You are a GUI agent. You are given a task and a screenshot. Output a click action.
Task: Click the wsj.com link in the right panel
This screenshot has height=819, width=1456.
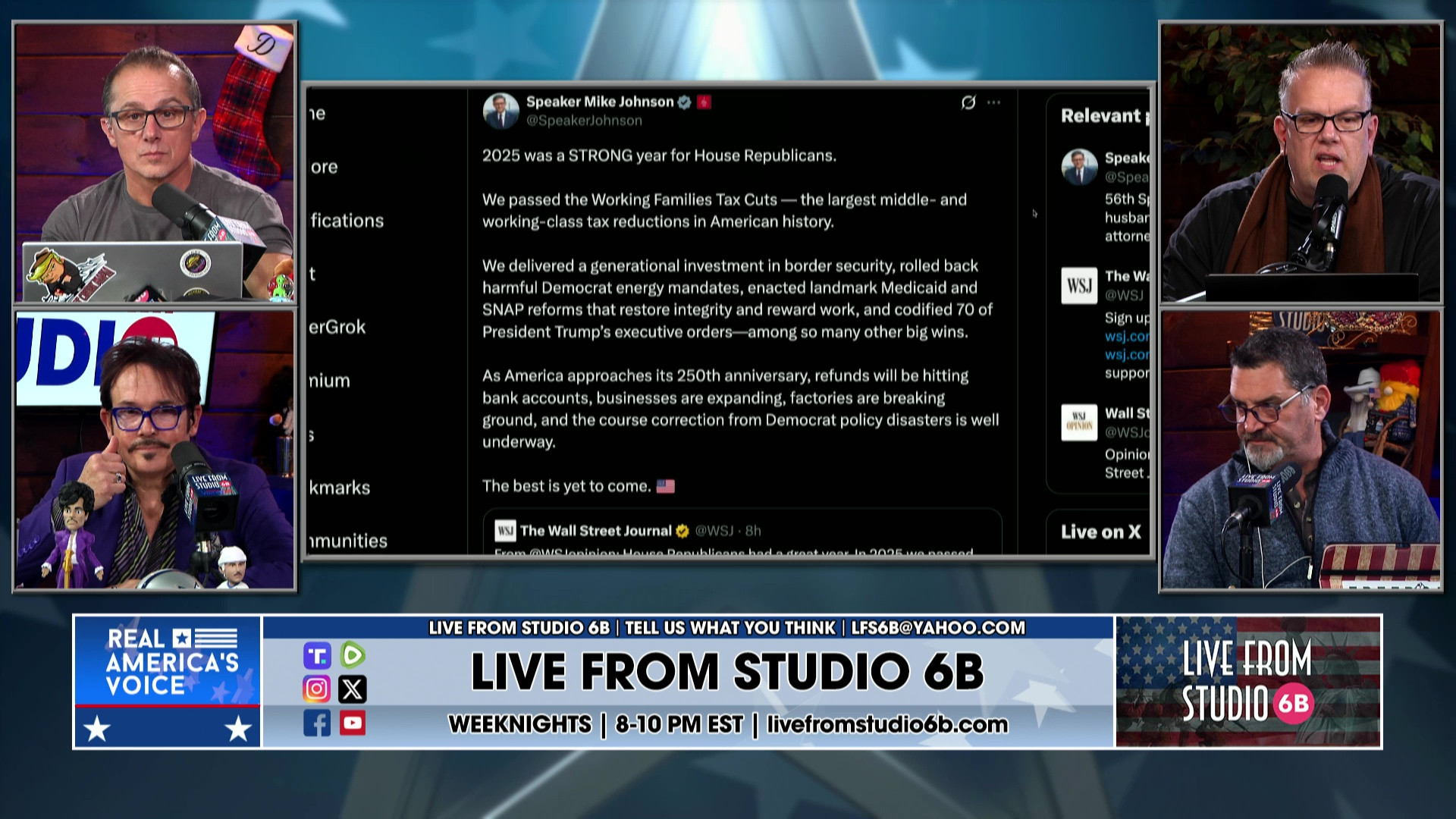pos(1127,336)
